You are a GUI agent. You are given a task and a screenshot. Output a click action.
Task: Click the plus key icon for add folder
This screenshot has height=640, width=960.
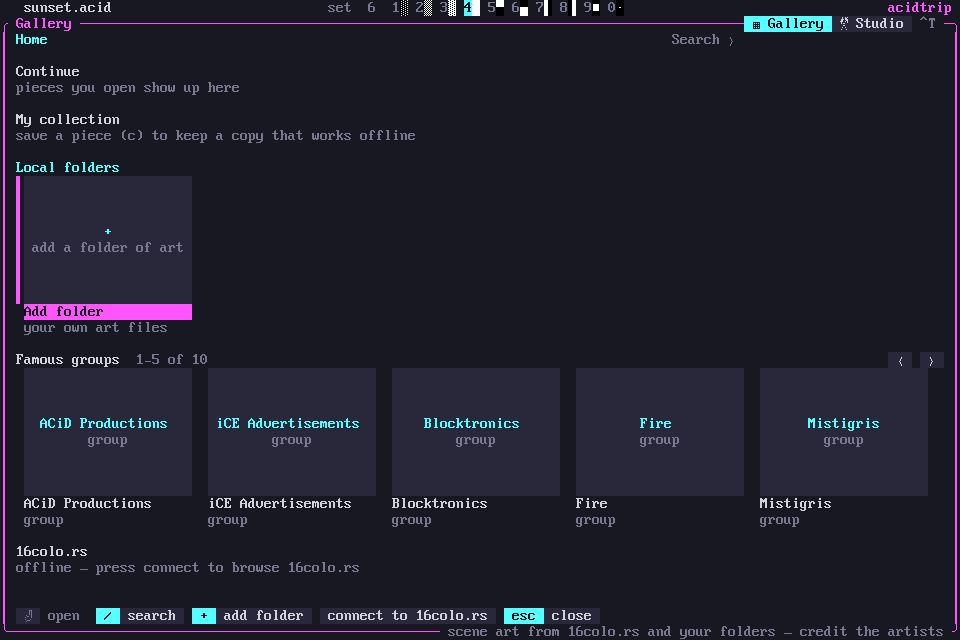[204, 616]
